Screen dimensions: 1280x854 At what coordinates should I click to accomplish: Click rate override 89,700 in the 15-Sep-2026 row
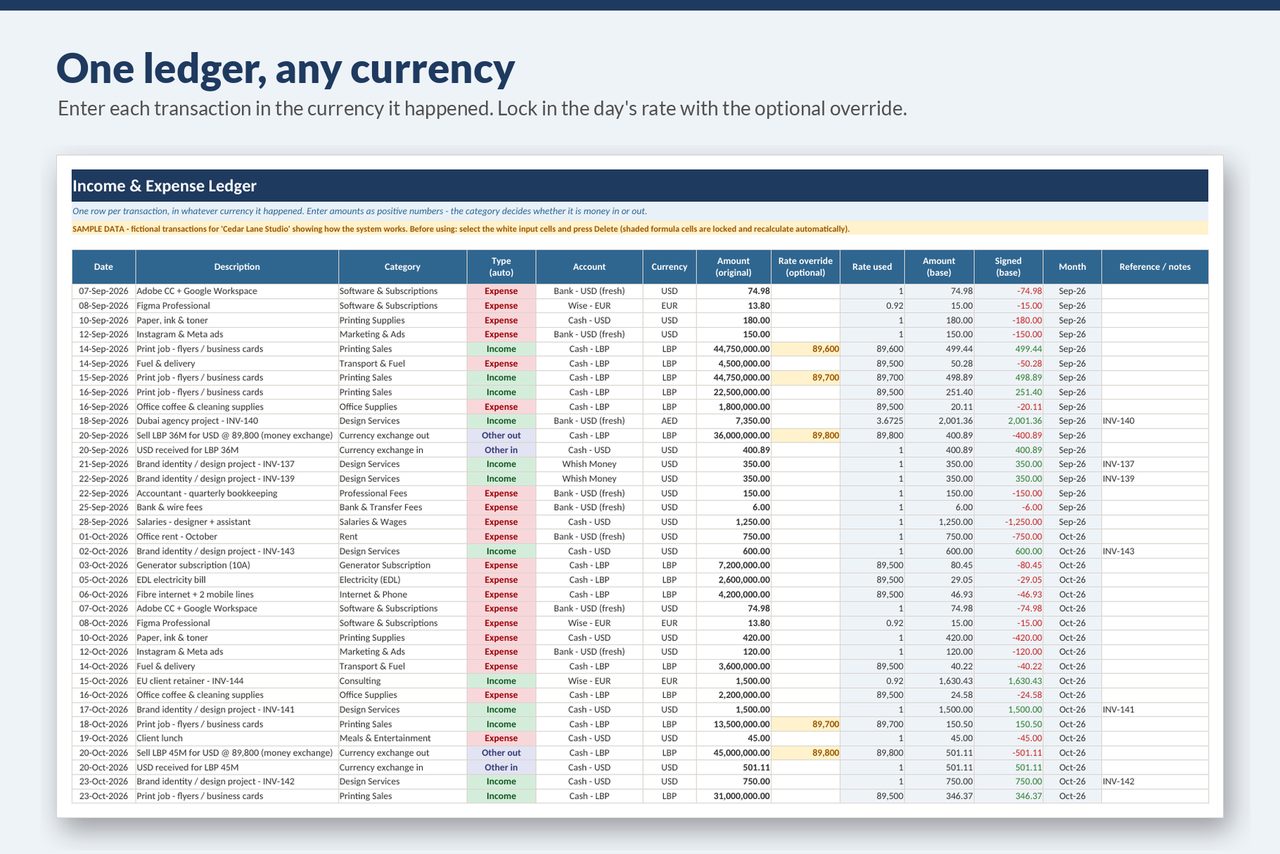coord(805,378)
